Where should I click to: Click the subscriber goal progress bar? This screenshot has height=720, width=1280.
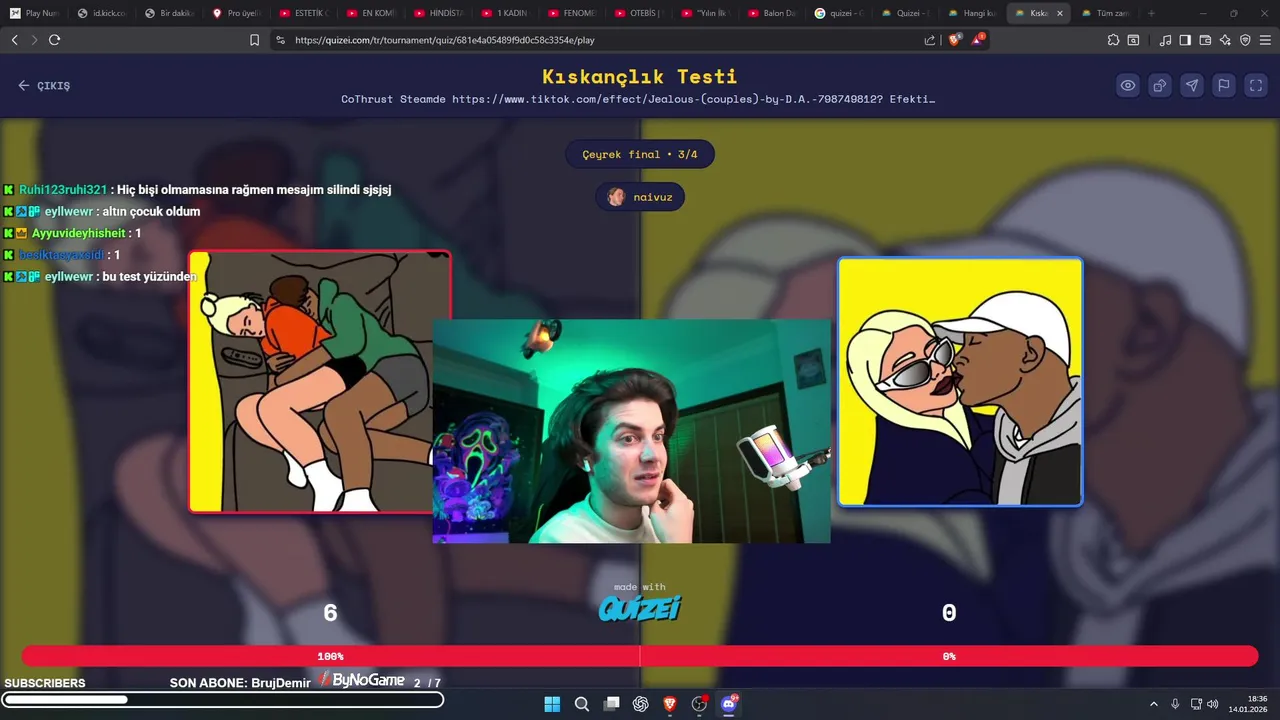tap(223, 700)
